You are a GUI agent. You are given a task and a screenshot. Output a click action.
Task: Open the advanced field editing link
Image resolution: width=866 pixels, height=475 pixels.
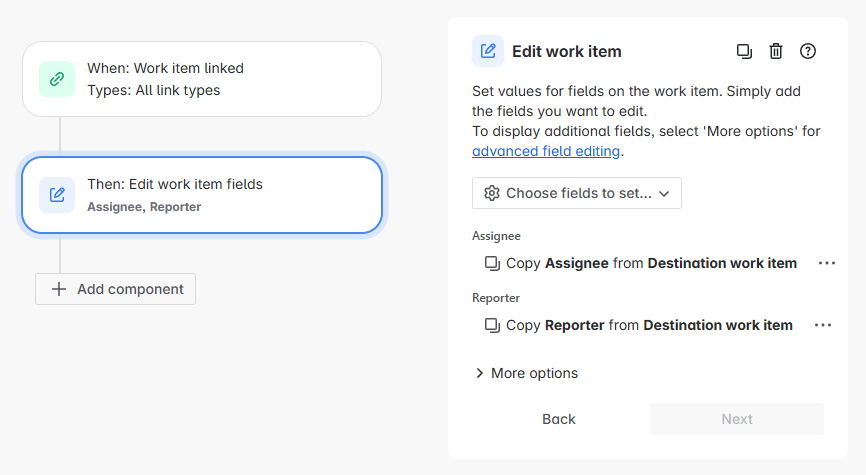(546, 151)
